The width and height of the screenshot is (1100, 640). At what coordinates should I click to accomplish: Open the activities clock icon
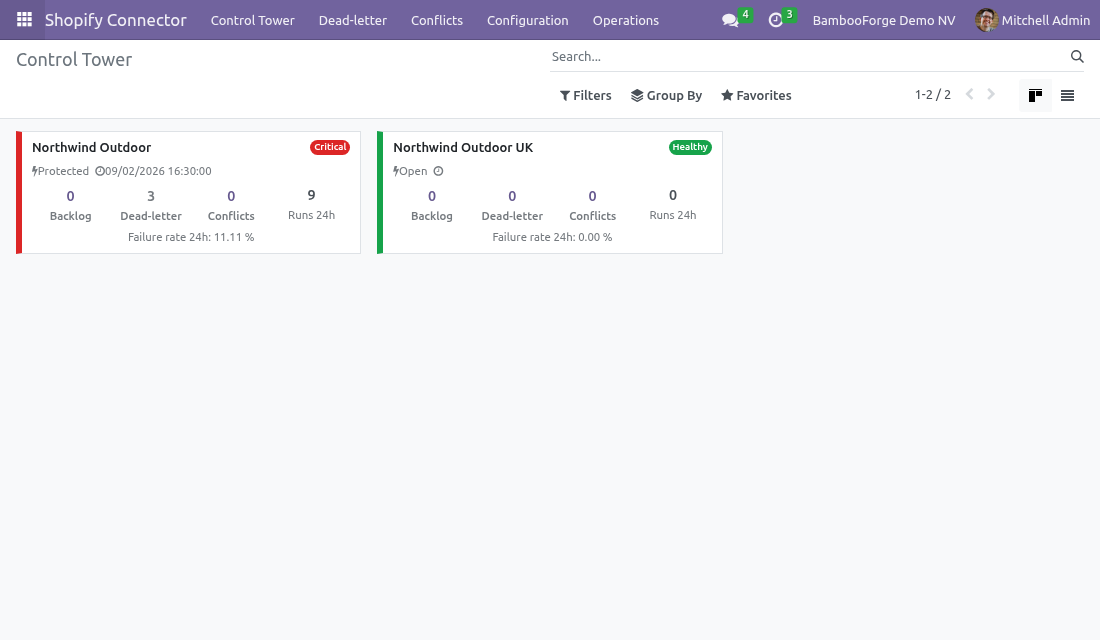point(775,20)
